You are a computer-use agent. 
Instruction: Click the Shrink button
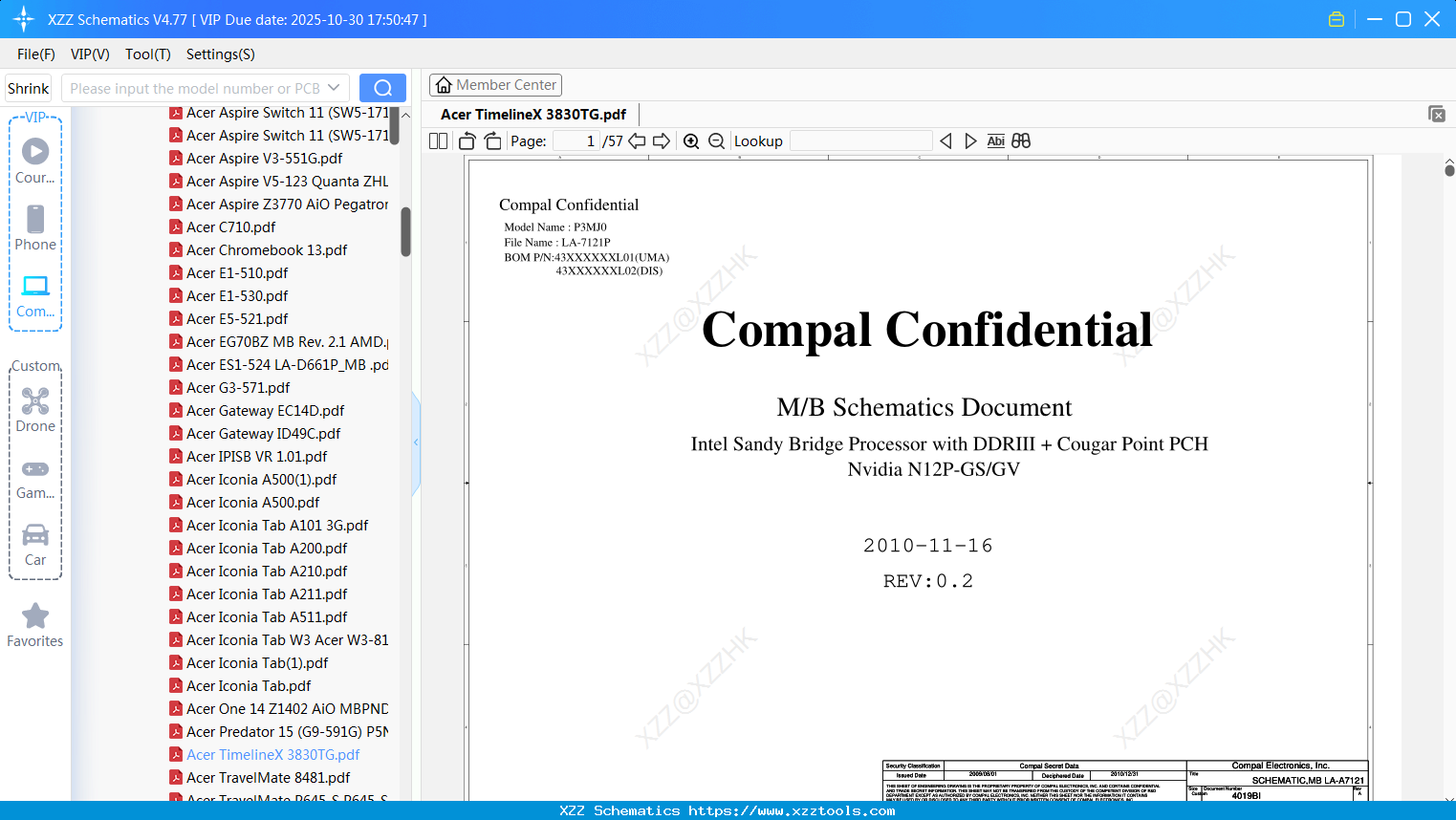click(29, 88)
